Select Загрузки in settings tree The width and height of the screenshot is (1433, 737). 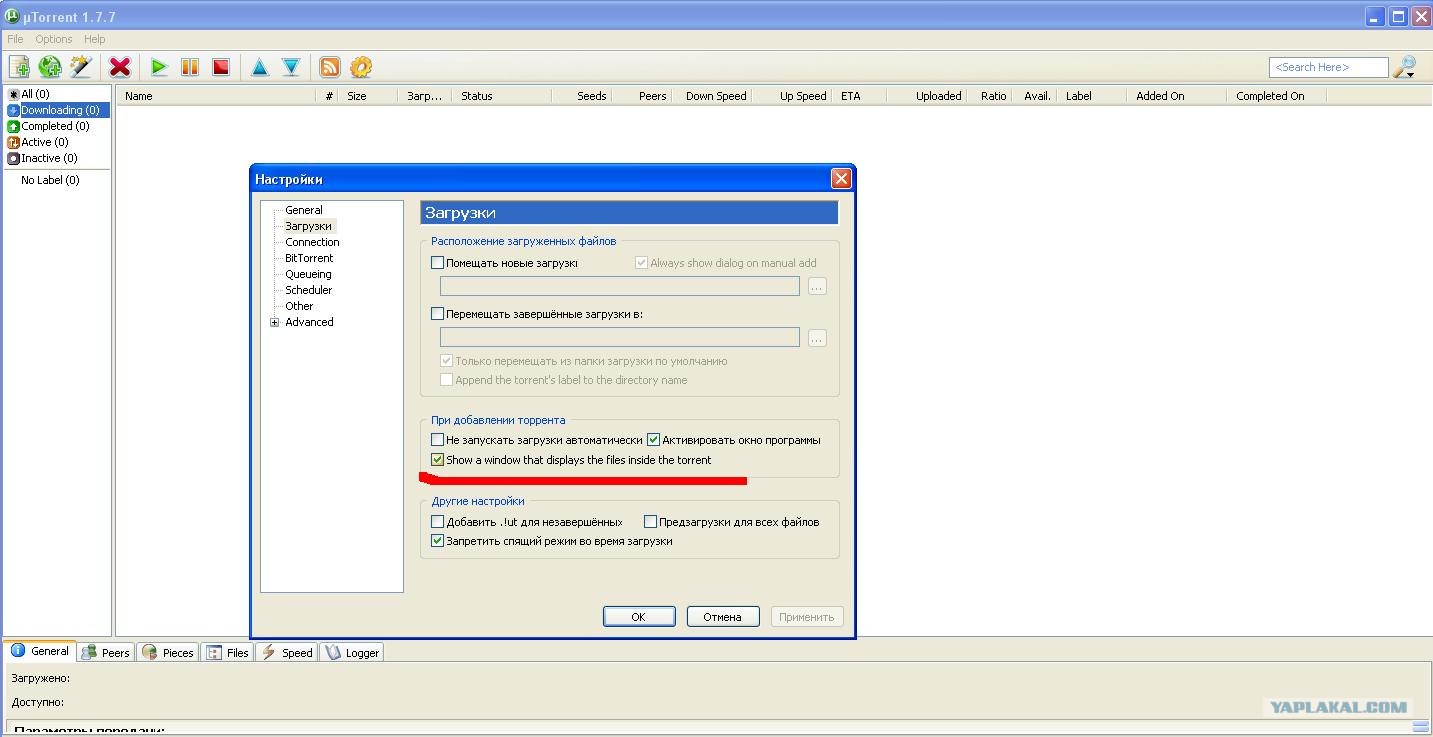click(x=308, y=226)
